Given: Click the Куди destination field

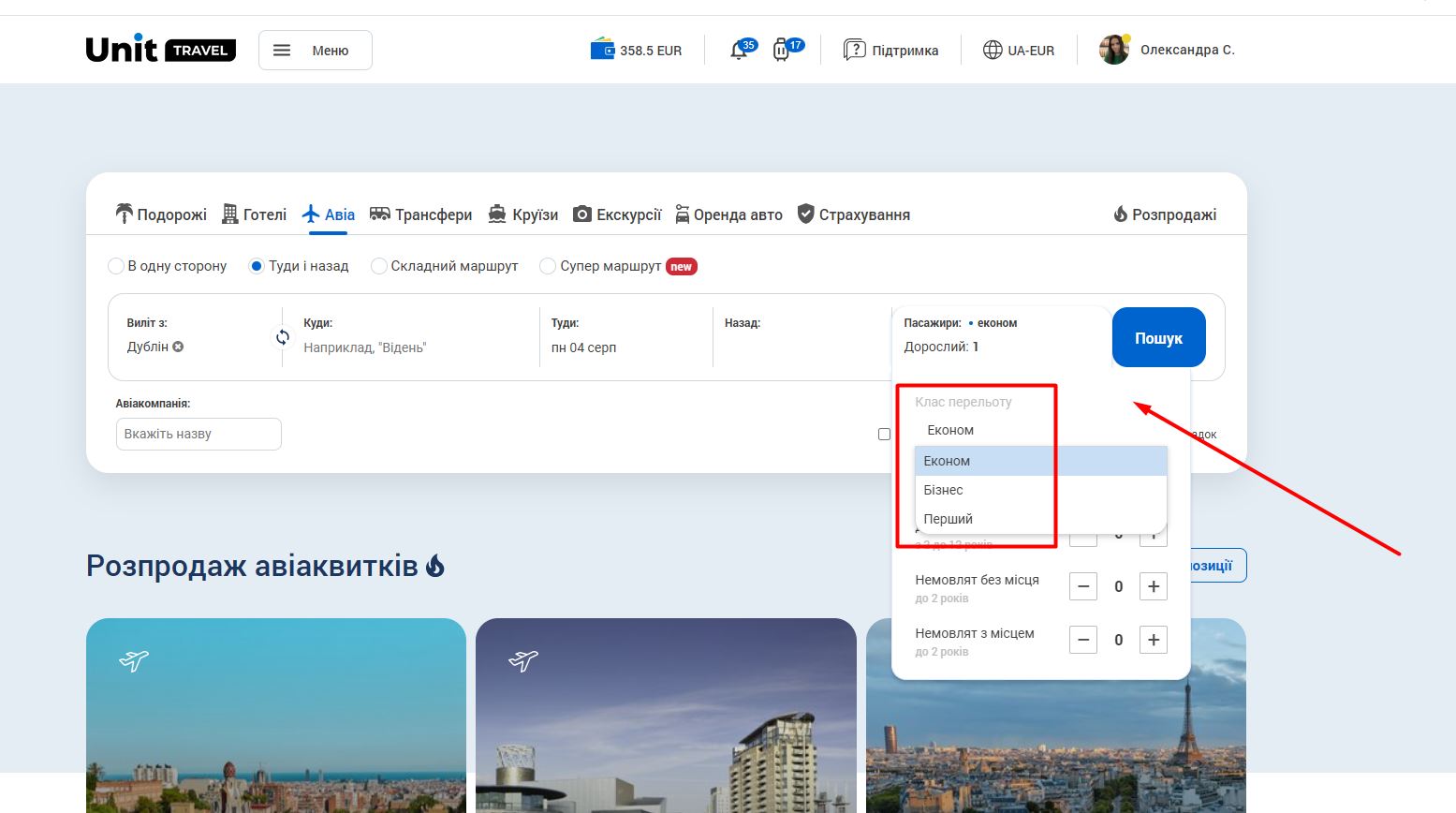Looking at the screenshot, I should tap(417, 337).
